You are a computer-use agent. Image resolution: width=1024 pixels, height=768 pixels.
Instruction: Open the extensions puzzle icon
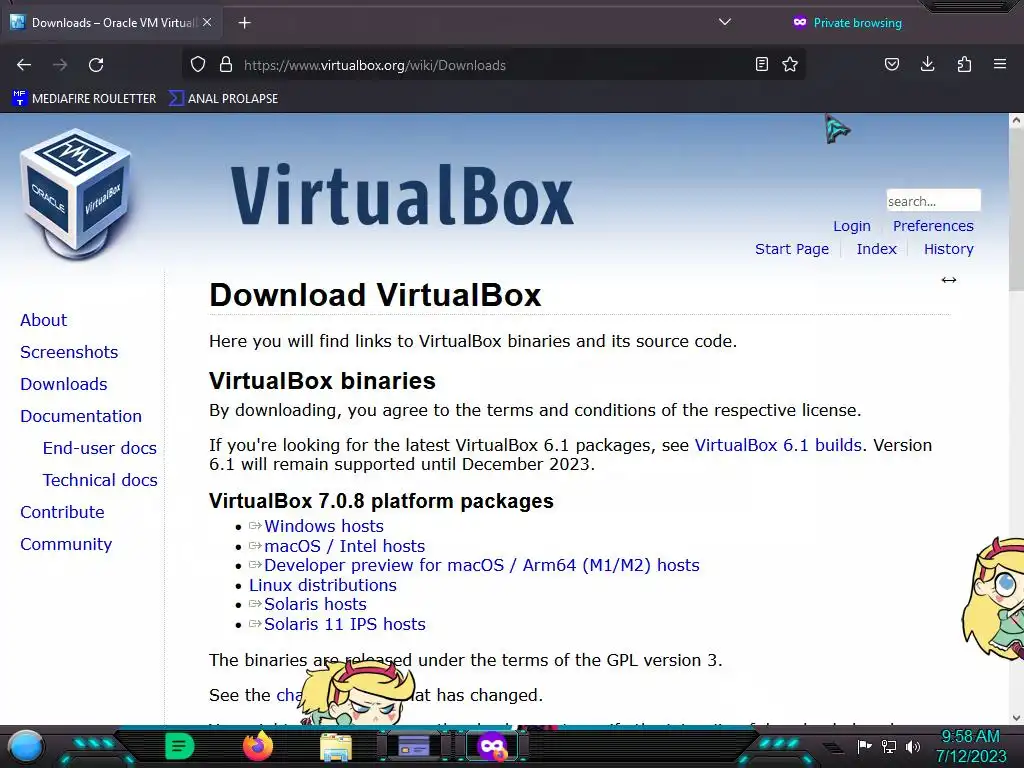coord(964,65)
